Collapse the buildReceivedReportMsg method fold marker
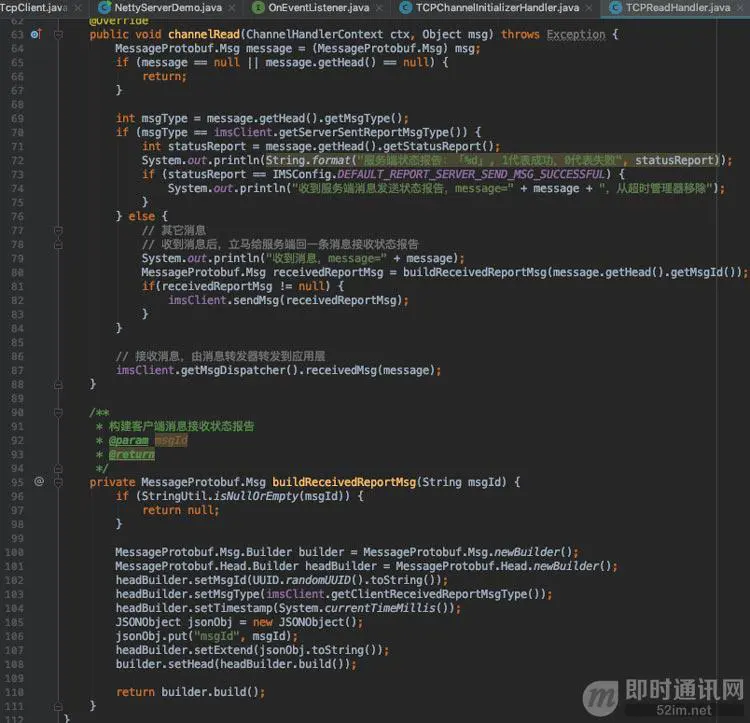This screenshot has height=723, width=750. (x=58, y=482)
